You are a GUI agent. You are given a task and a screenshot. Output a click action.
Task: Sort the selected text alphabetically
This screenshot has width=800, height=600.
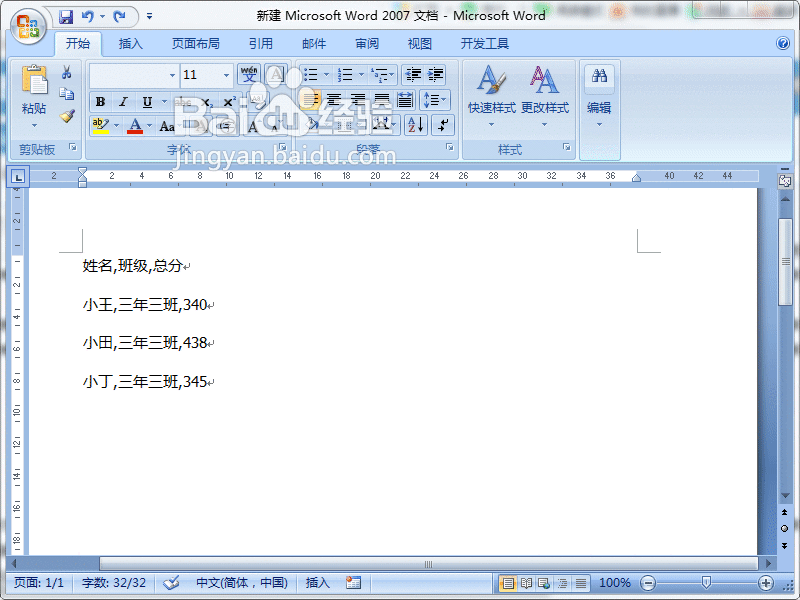point(414,125)
